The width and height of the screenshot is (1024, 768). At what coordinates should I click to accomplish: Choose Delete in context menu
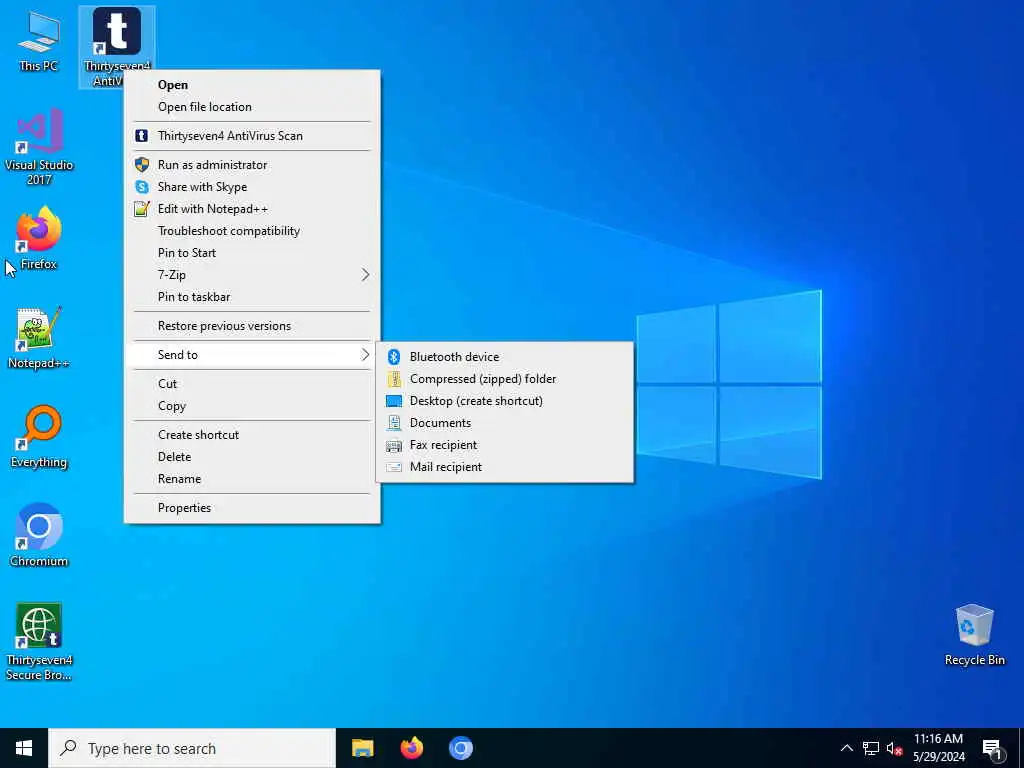(x=252, y=457)
